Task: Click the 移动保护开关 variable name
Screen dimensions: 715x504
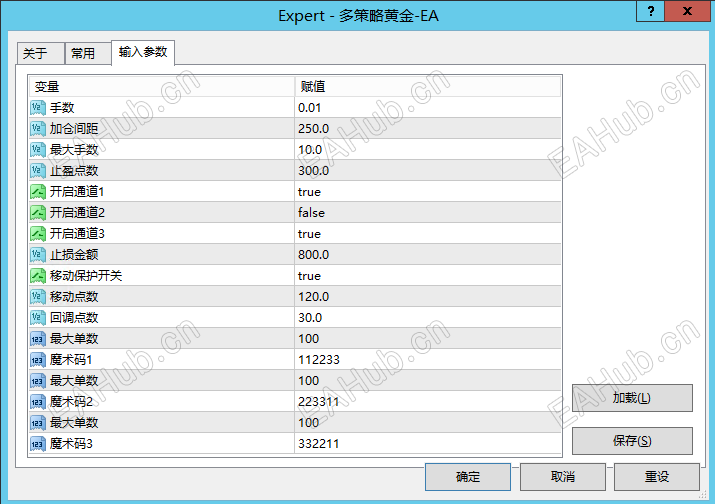Action: (x=86, y=276)
